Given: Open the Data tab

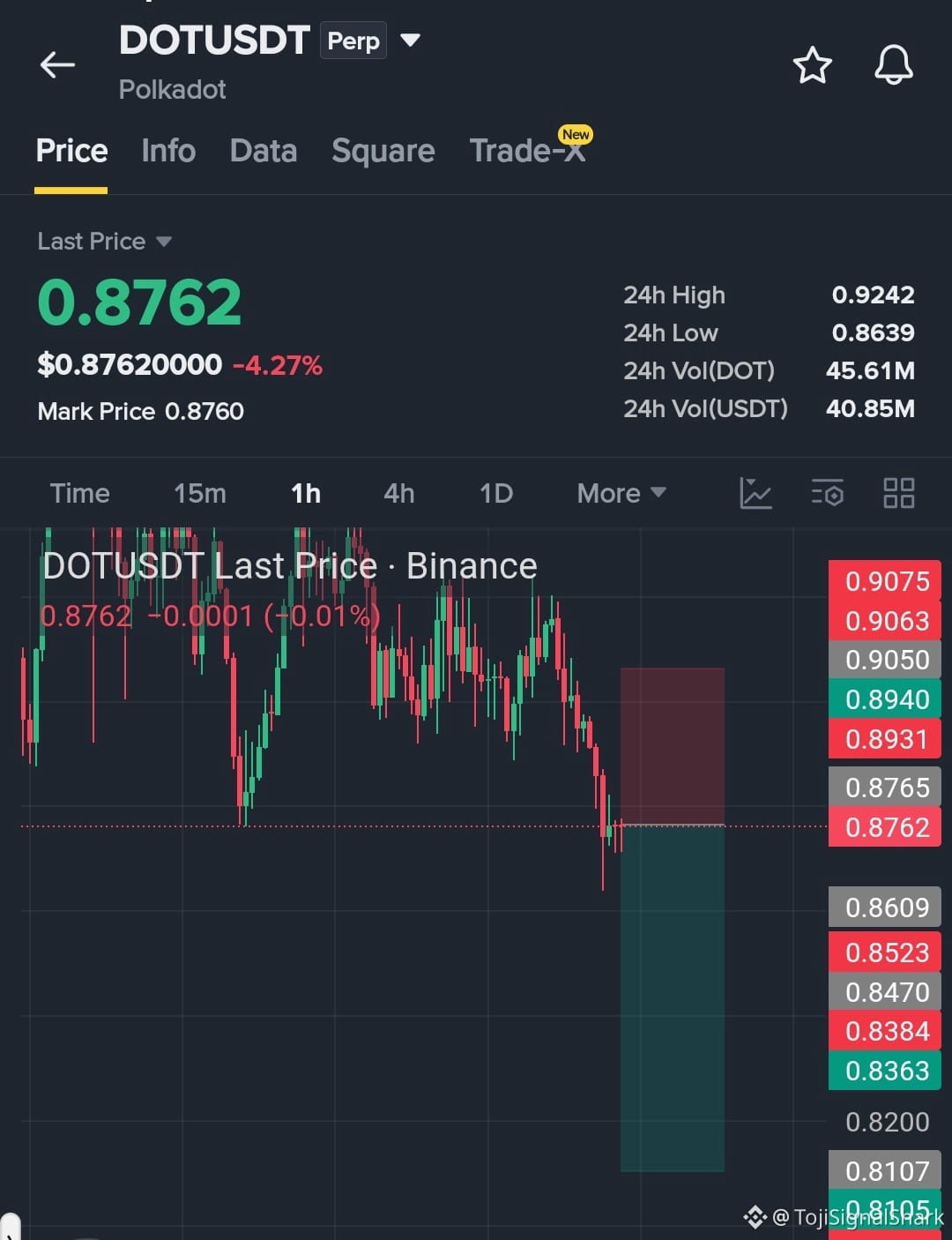Looking at the screenshot, I should [263, 151].
